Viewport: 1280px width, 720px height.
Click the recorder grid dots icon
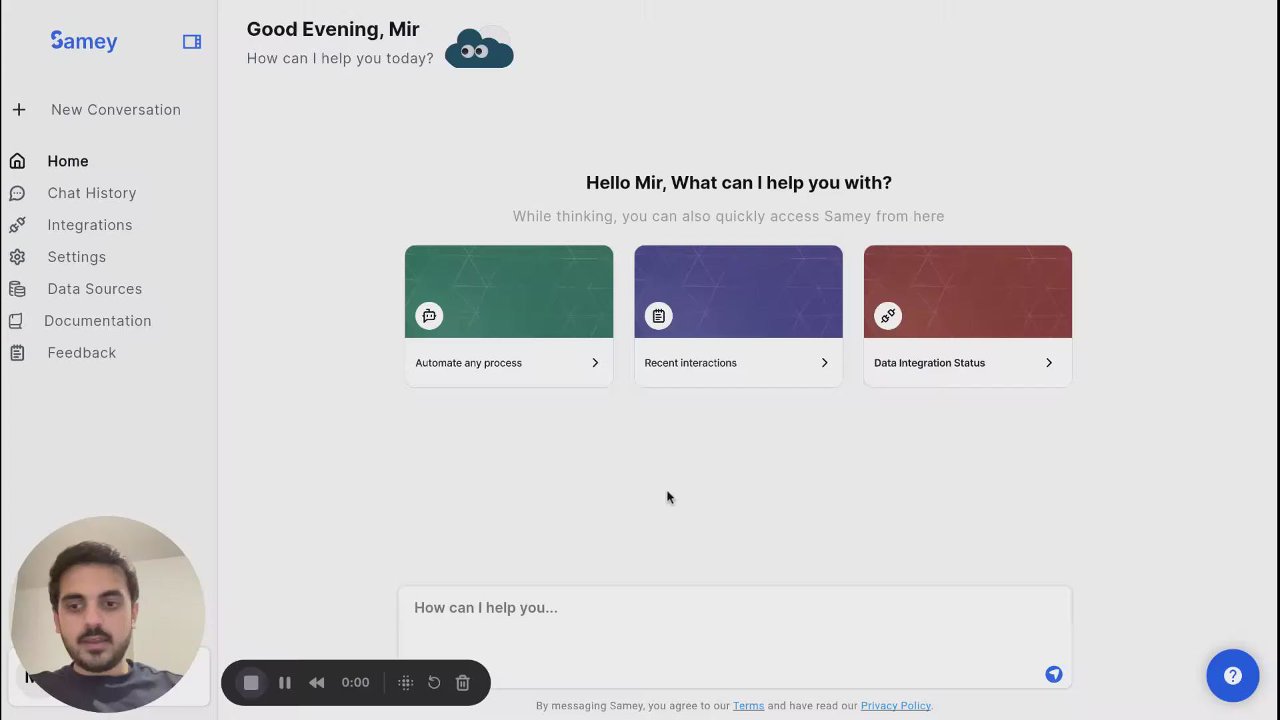(x=405, y=683)
